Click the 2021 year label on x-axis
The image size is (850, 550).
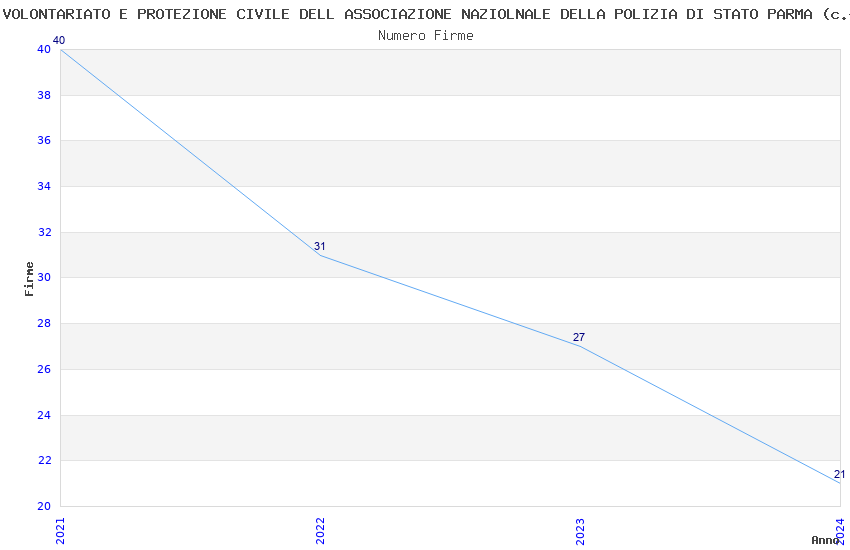click(x=61, y=530)
